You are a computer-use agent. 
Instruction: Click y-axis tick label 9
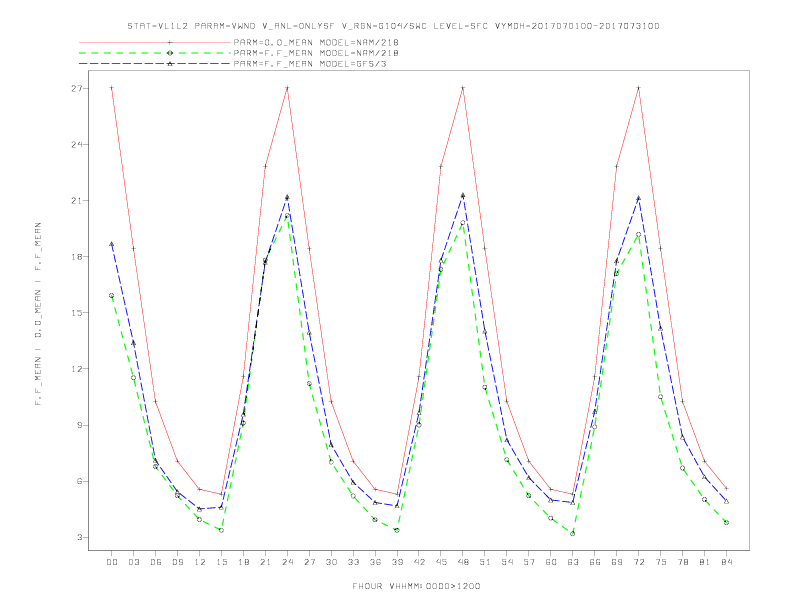80,425
